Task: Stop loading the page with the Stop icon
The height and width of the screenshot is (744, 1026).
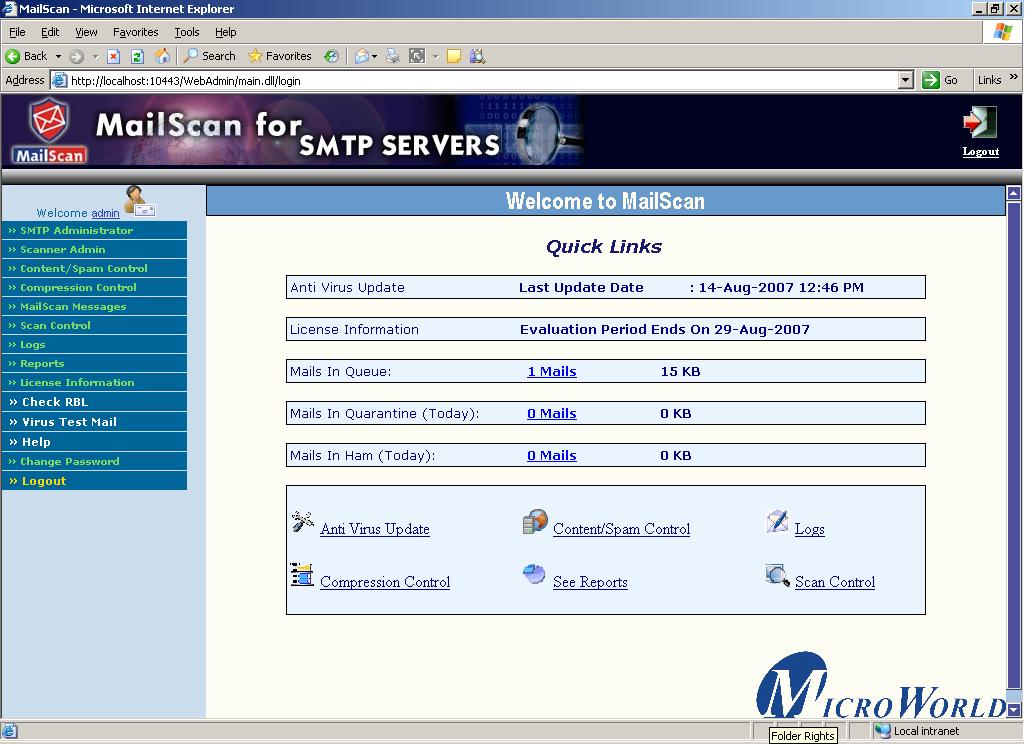Action: point(113,56)
